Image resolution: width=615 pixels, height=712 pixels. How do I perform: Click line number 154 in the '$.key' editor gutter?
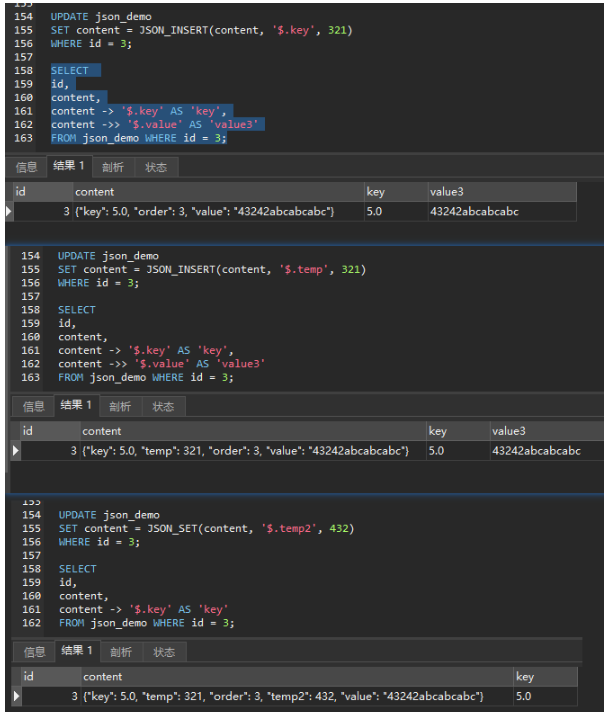click(x=23, y=17)
